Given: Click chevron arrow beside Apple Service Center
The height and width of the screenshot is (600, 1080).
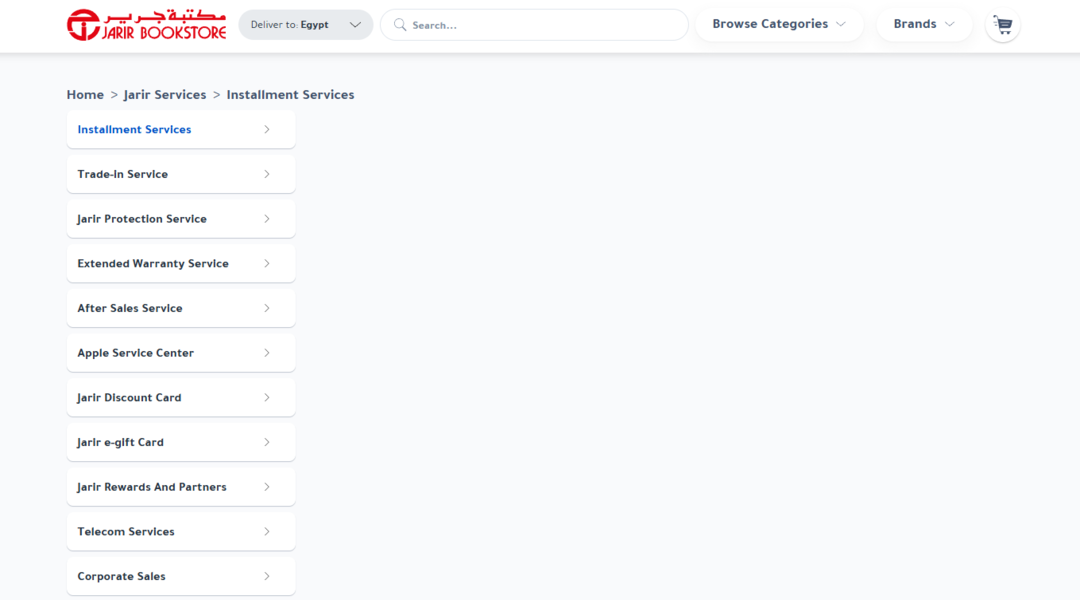Looking at the screenshot, I should point(267,353).
